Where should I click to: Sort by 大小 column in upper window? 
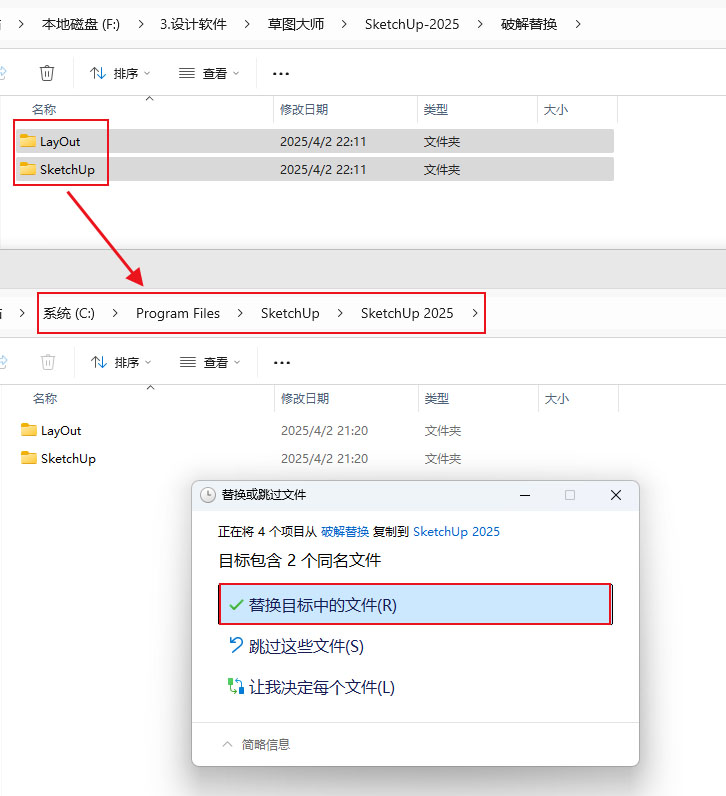pyautogui.click(x=556, y=109)
